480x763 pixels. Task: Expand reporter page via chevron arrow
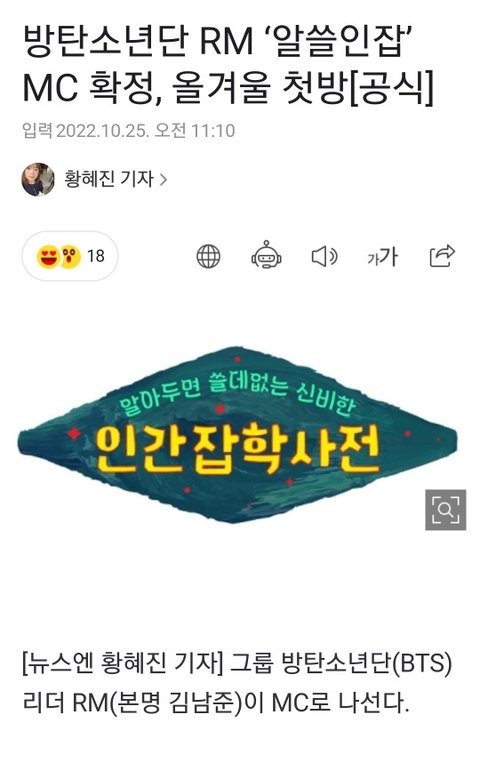coord(163,180)
